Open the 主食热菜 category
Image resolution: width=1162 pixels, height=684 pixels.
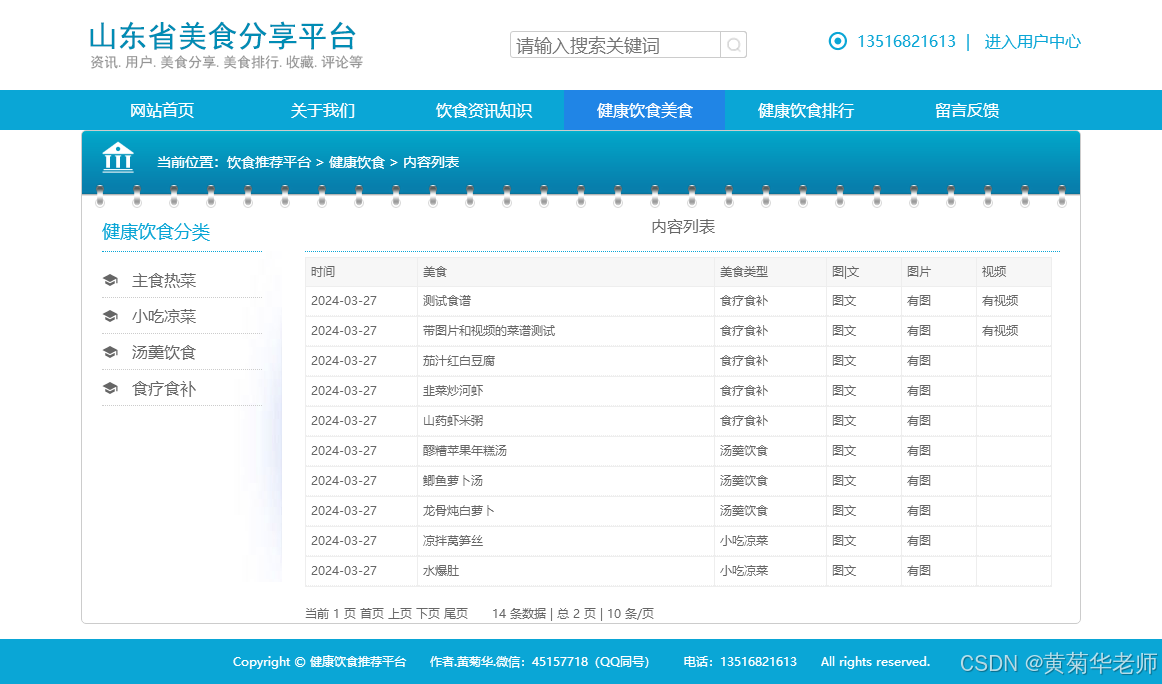(x=164, y=281)
